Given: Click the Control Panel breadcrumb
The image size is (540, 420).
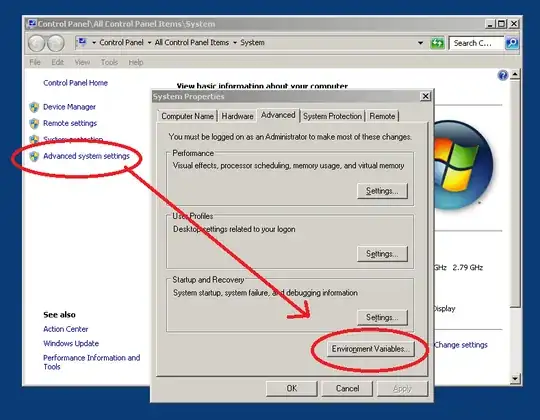Looking at the screenshot, I should (x=121, y=43).
